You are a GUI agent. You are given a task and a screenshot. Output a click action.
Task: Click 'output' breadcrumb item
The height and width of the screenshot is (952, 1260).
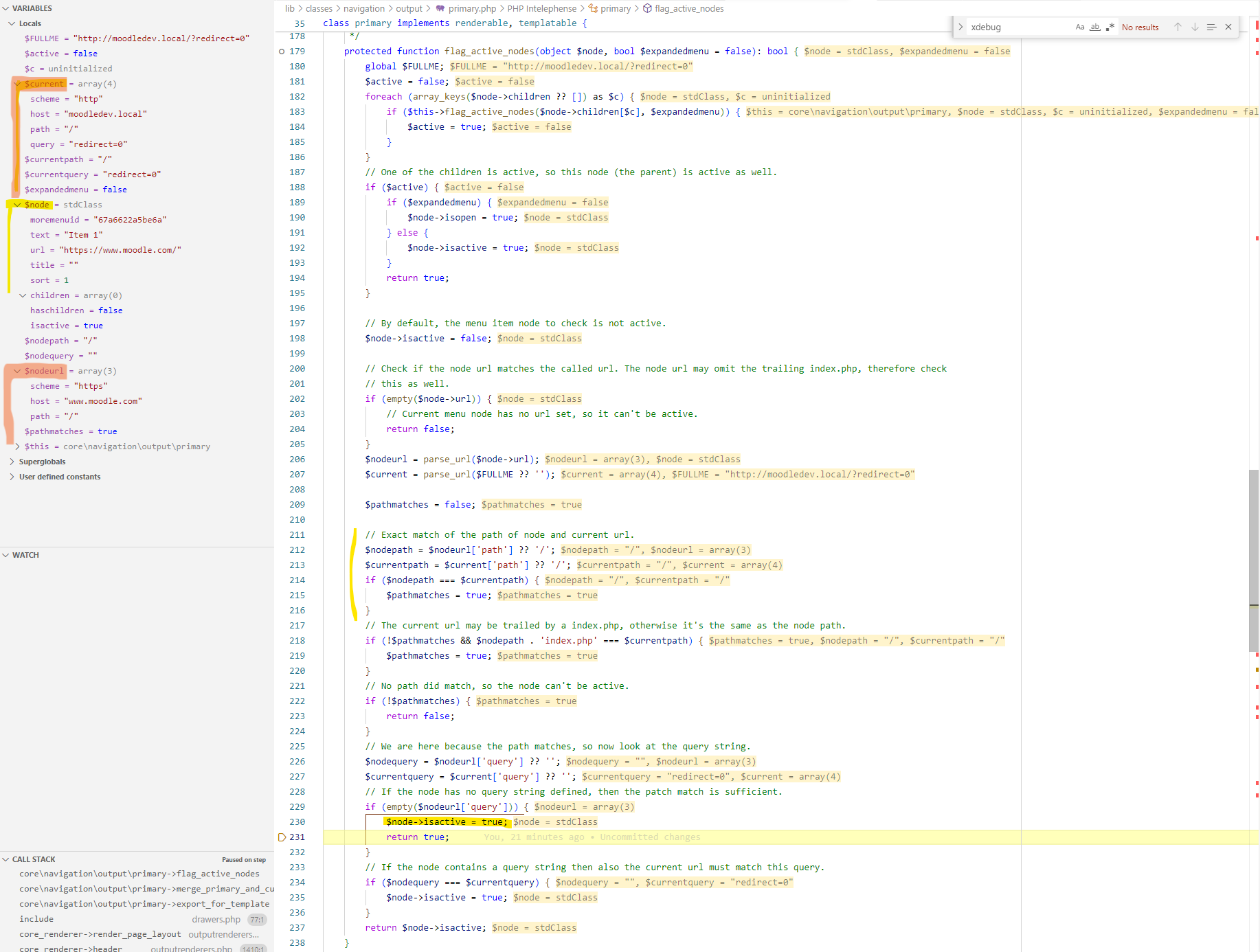[409, 8]
